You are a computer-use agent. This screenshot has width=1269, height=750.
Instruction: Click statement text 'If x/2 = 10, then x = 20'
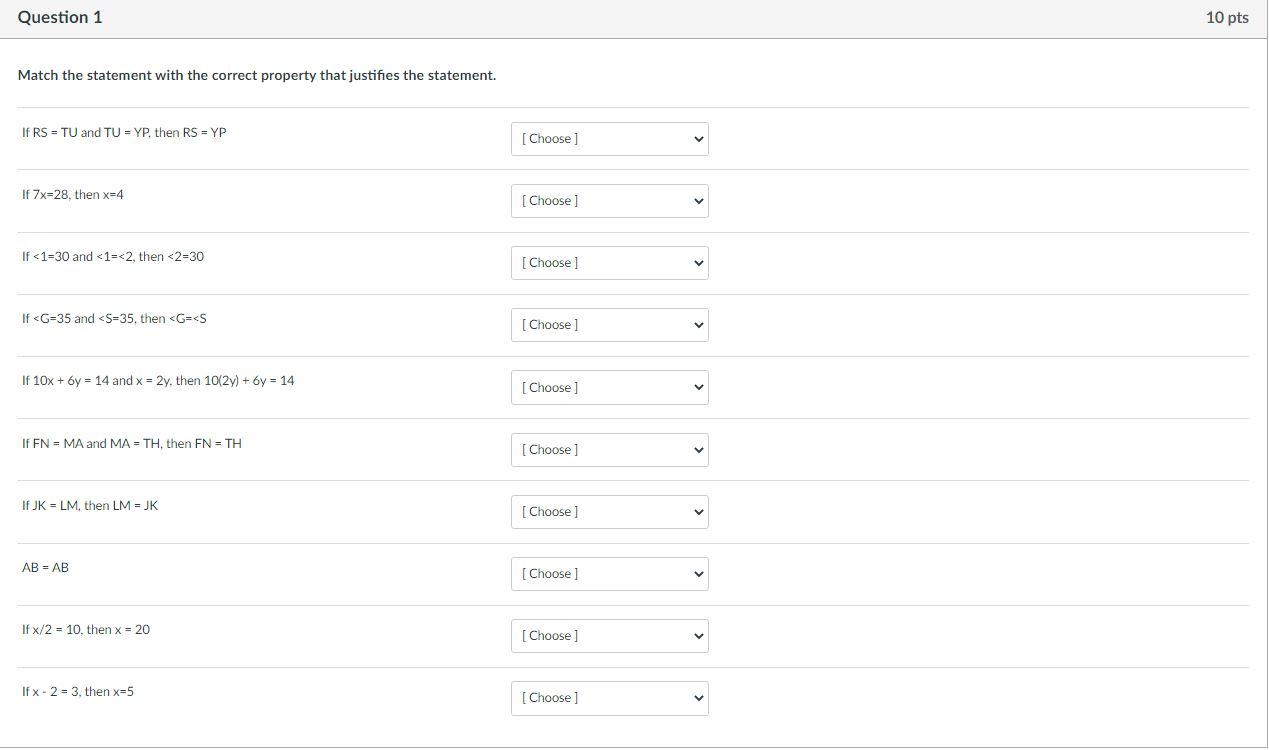(x=86, y=629)
